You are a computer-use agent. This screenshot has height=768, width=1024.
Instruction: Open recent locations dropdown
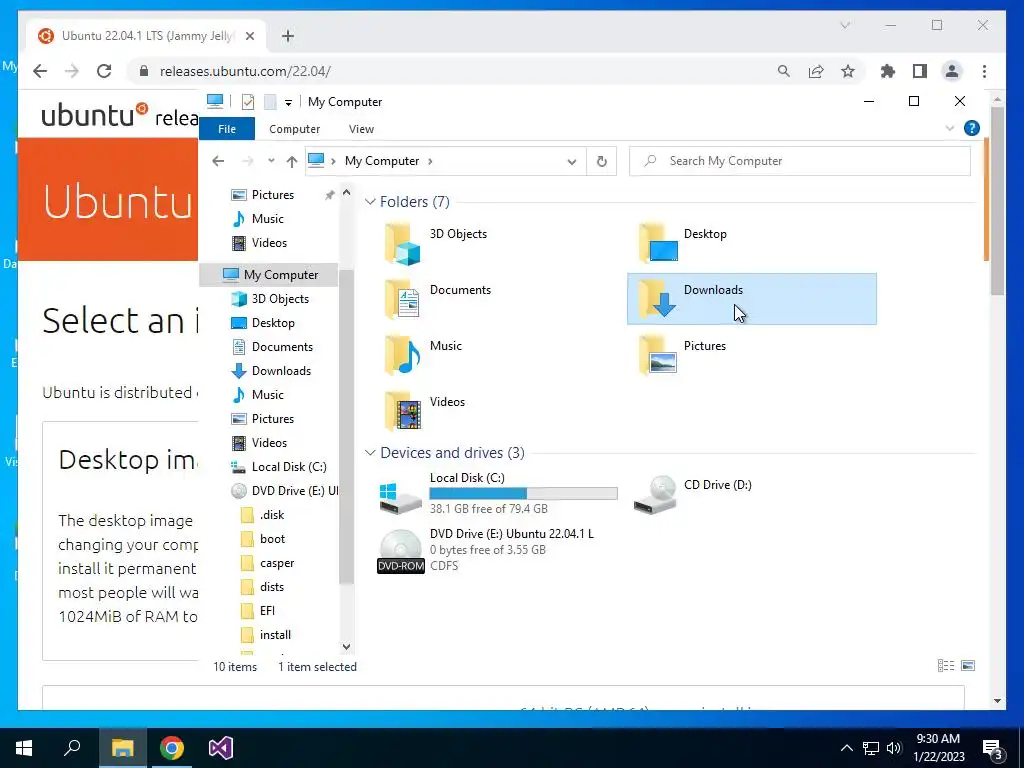pos(271,161)
